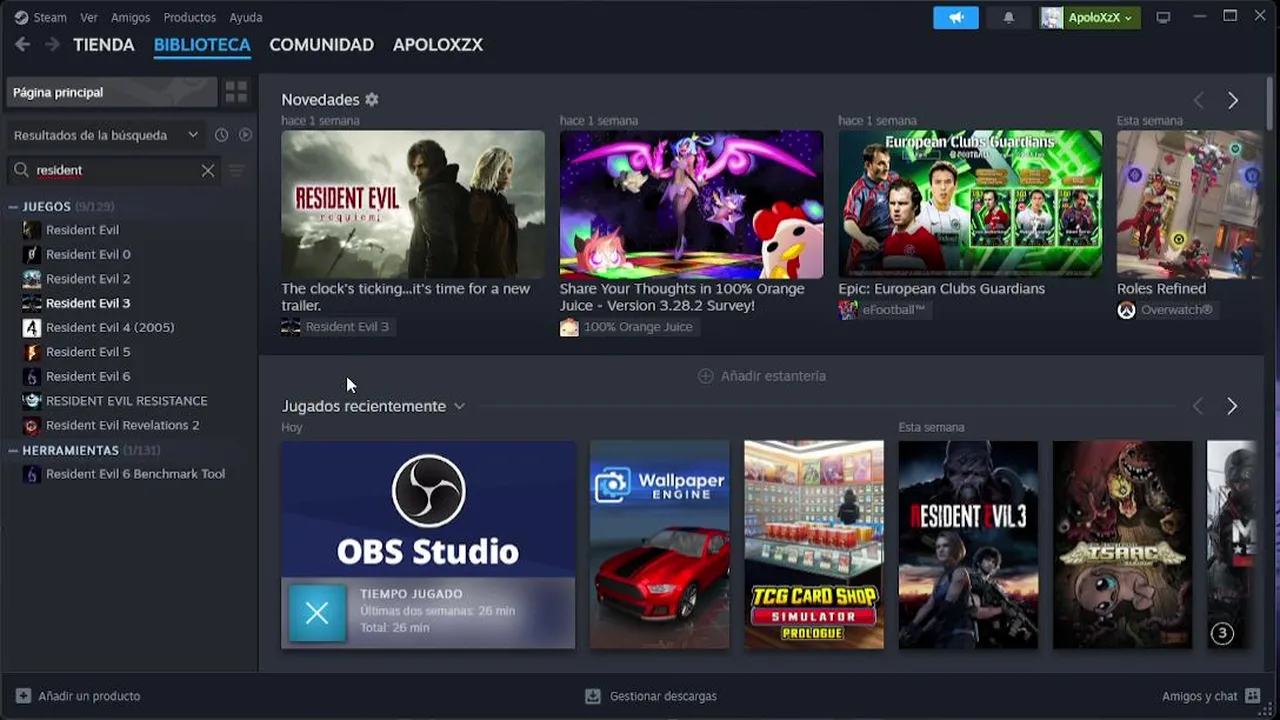The width and height of the screenshot is (1280, 720).
Task: Click the search magnifier icon
Action: (21, 170)
